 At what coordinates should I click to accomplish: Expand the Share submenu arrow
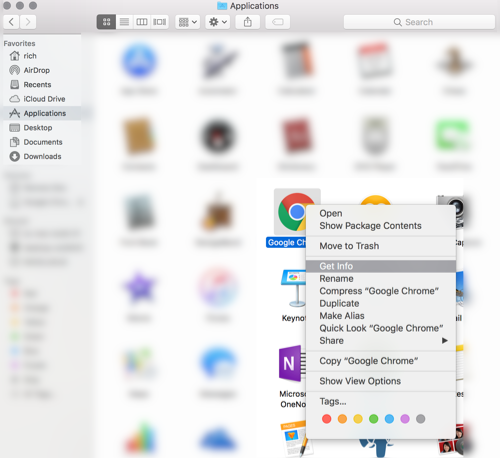pyautogui.click(x=445, y=341)
